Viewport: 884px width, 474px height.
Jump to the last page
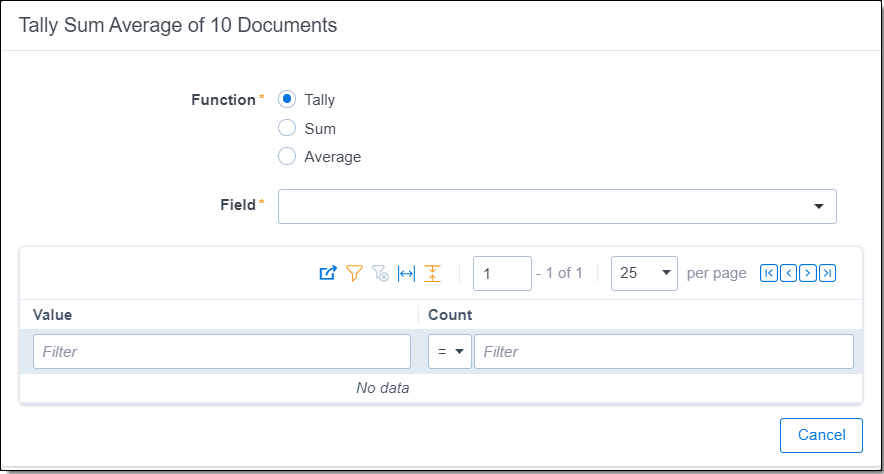(827, 273)
